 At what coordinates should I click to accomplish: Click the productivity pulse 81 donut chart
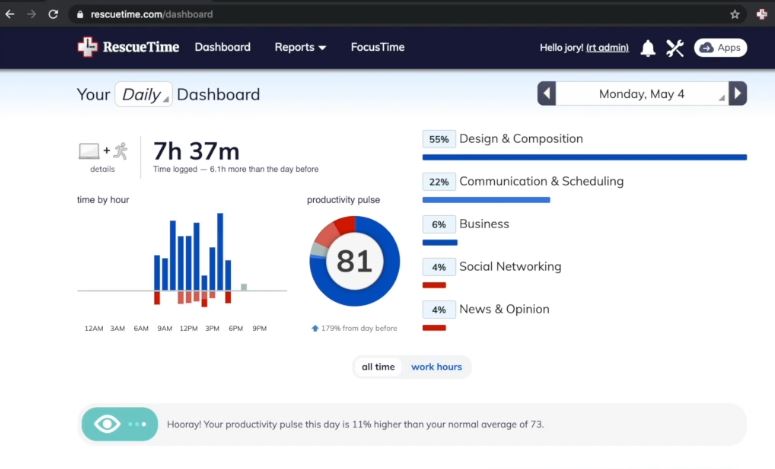point(355,261)
